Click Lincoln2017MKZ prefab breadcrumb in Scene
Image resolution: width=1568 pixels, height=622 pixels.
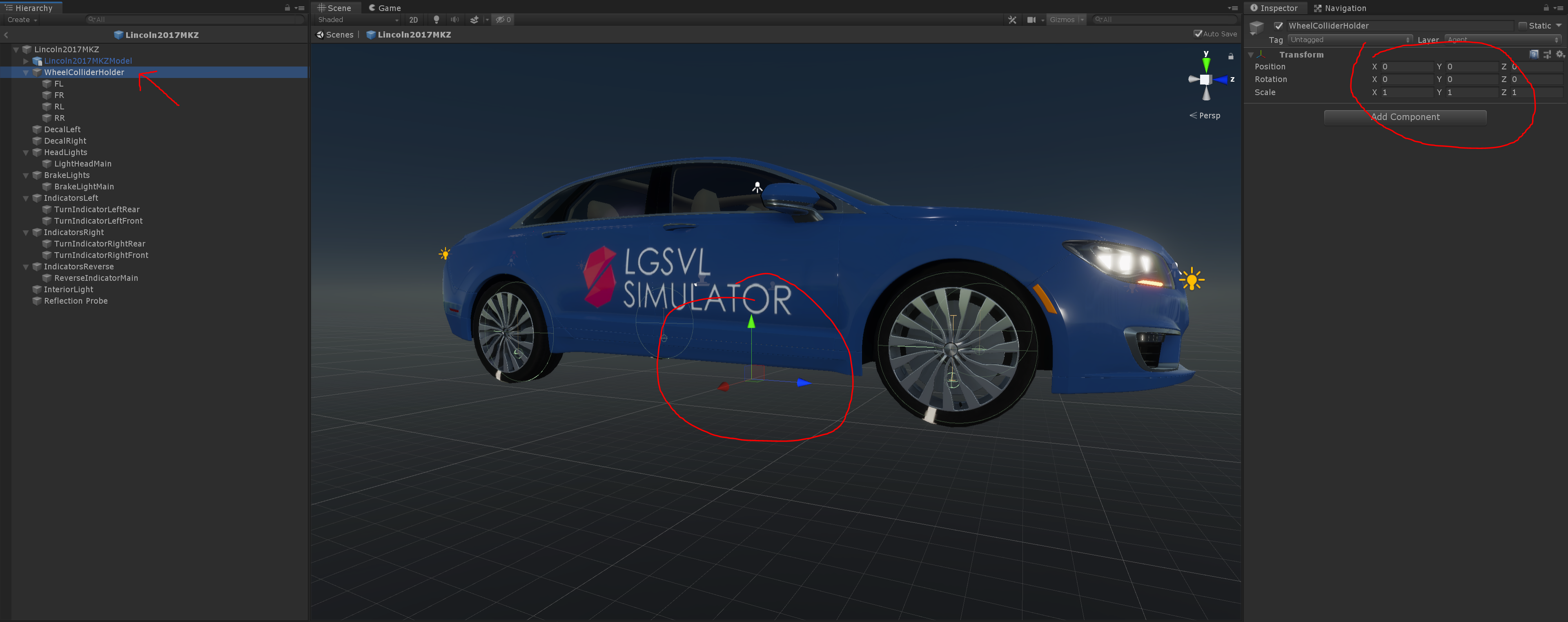(x=408, y=35)
